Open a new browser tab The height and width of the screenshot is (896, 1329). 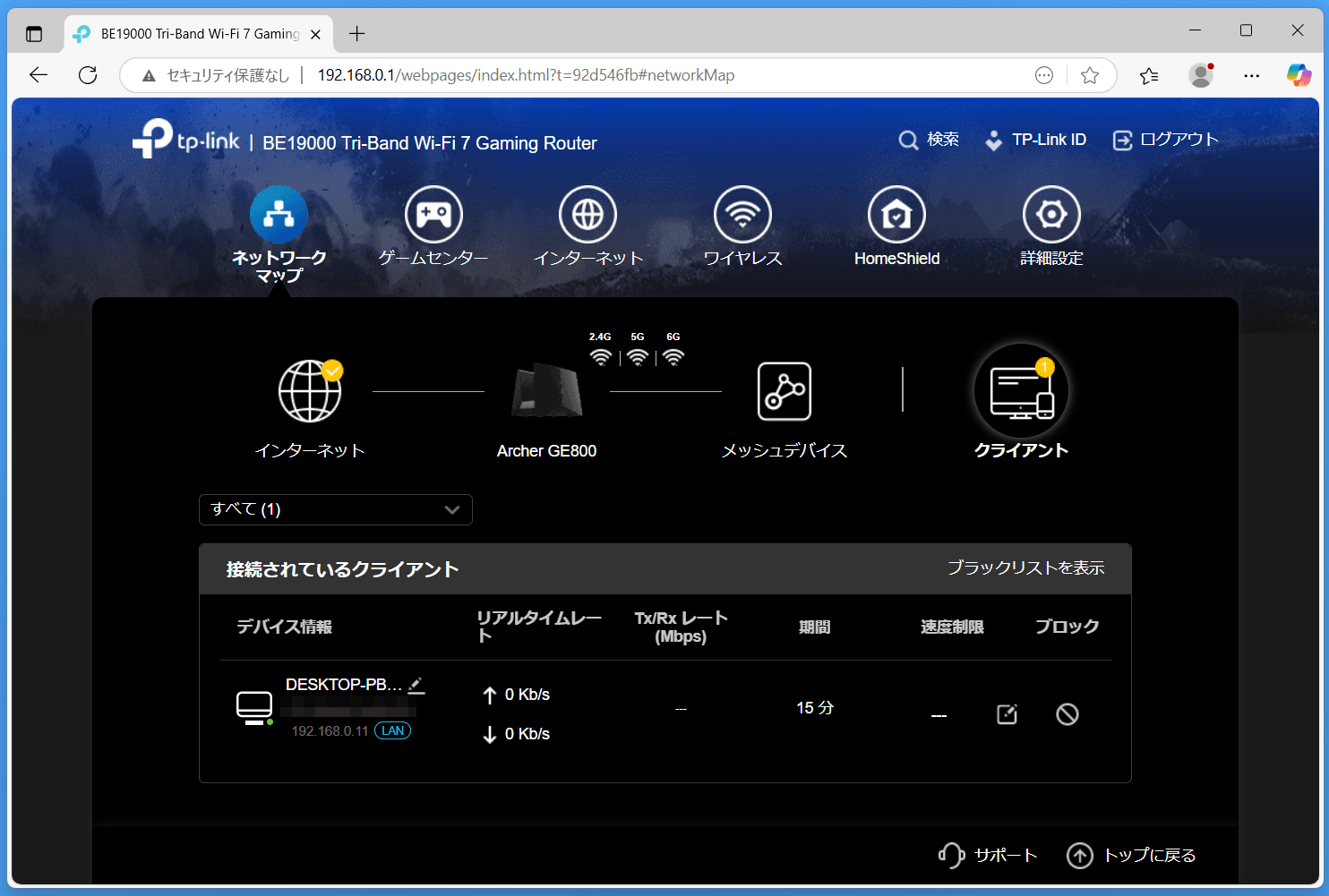click(x=357, y=34)
